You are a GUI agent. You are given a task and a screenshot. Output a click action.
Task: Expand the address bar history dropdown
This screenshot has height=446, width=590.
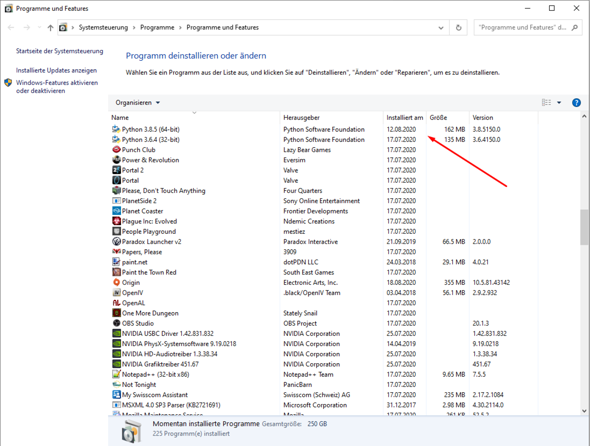click(x=441, y=27)
